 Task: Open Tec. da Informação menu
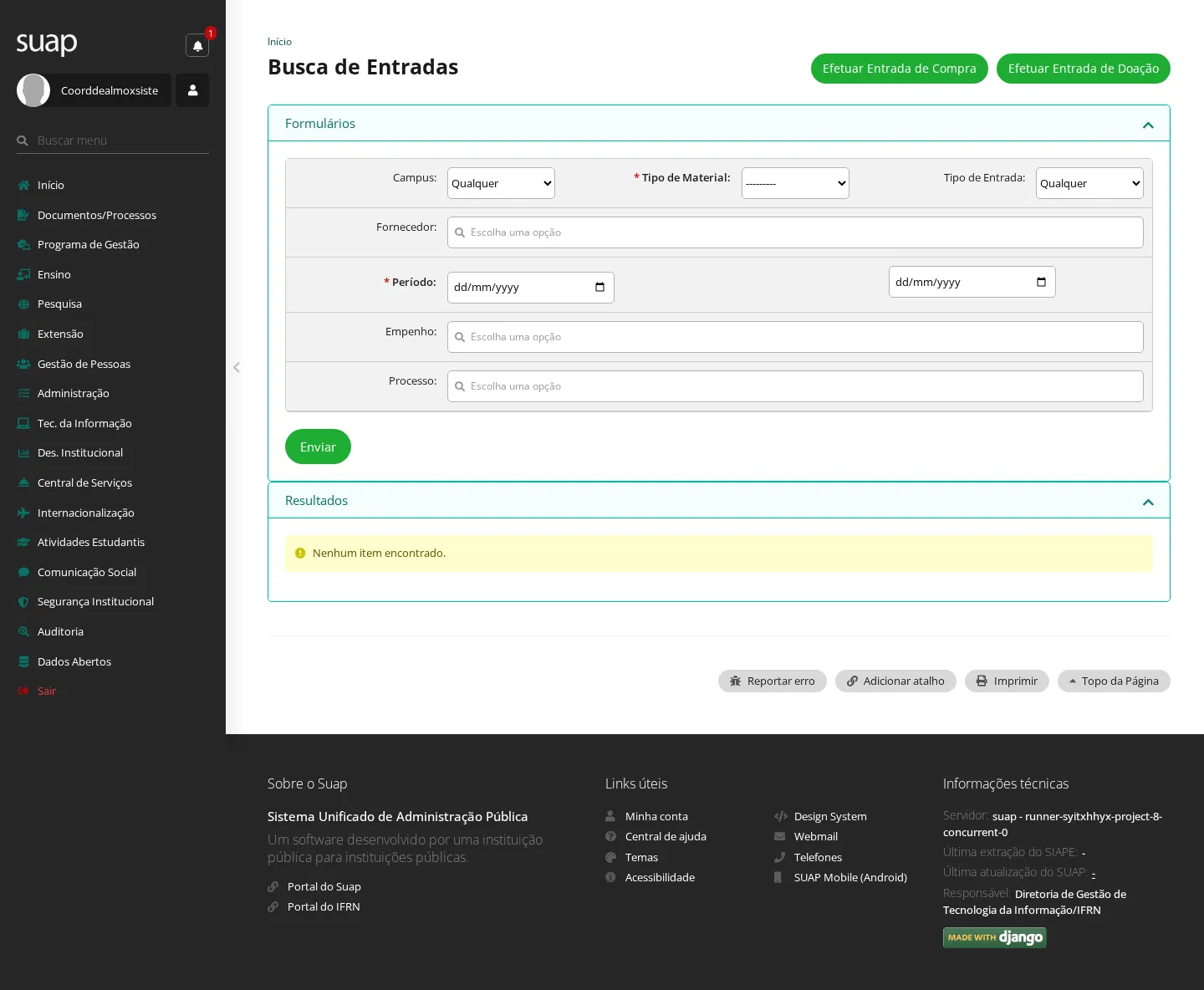pos(84,423)
